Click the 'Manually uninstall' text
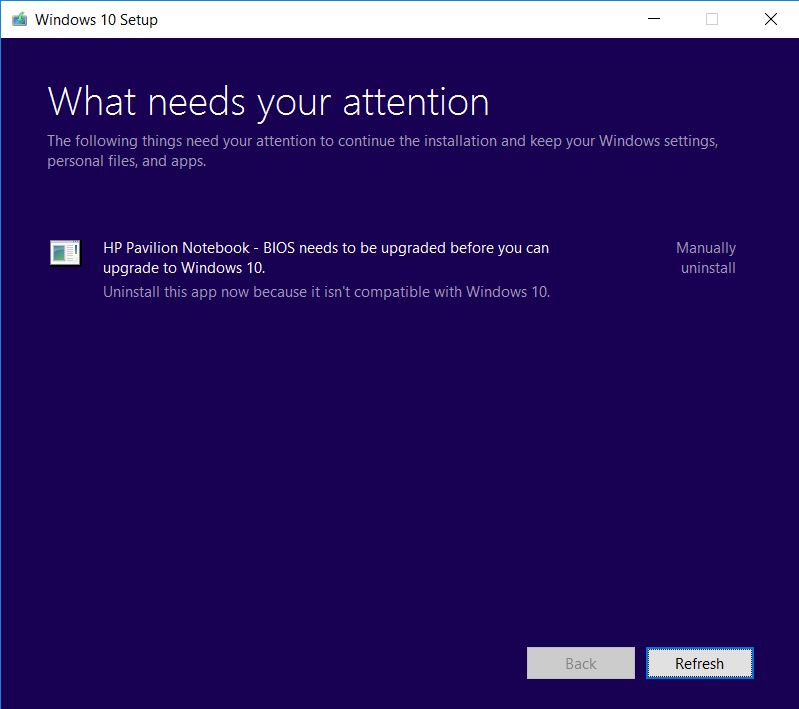The image size is (799, 709). (707, 258)
